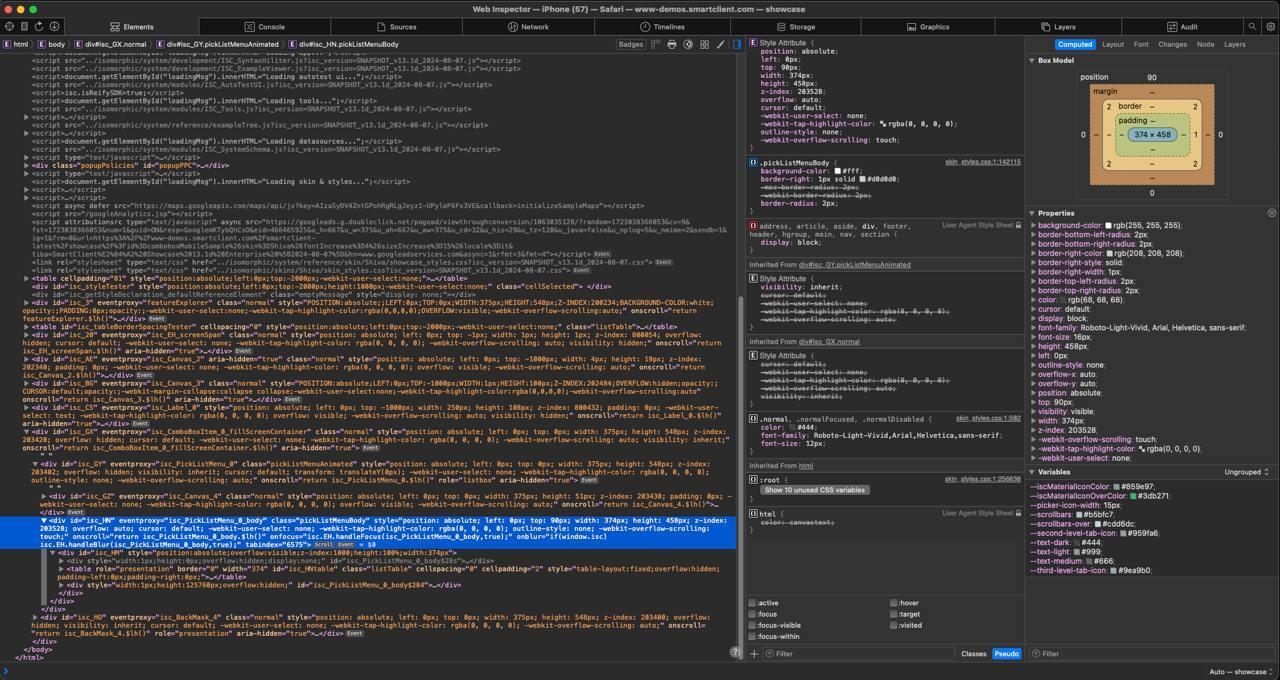1280x680 pixels.
Task: Expand the background-color computed property
Action: (x=1034, y=226)
